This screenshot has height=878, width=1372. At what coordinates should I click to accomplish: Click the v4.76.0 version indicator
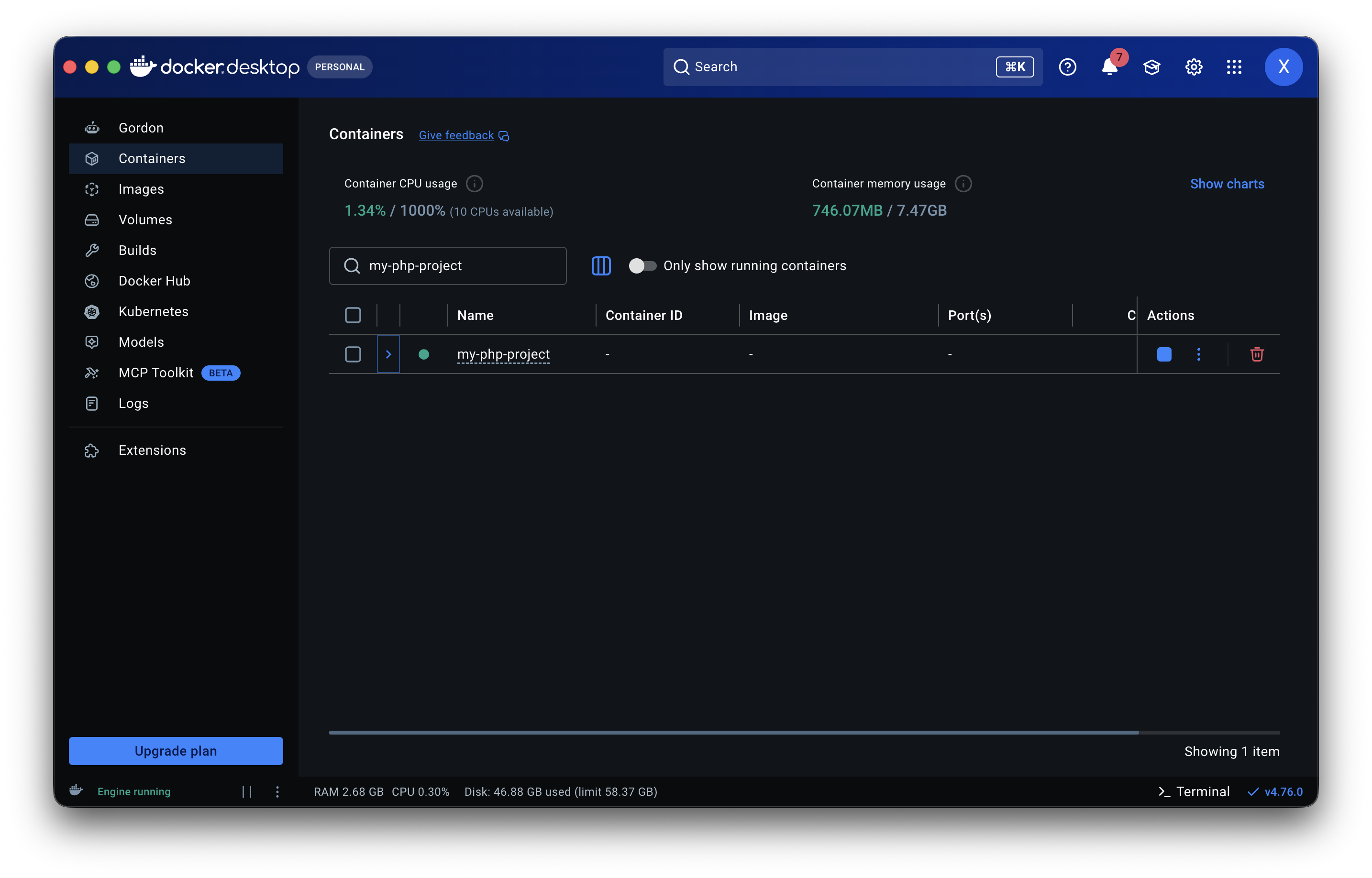(x=1275, y=791)
